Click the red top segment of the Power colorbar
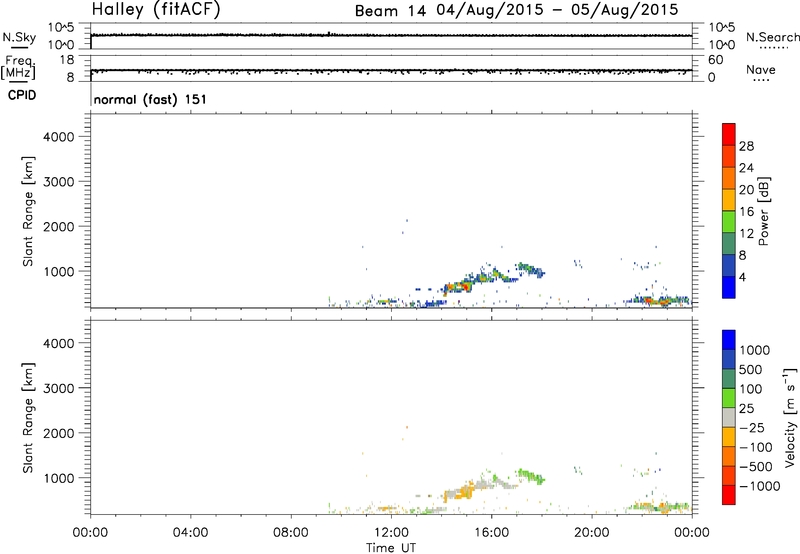The width and height of the screenshot is (800, 554). 729,134
